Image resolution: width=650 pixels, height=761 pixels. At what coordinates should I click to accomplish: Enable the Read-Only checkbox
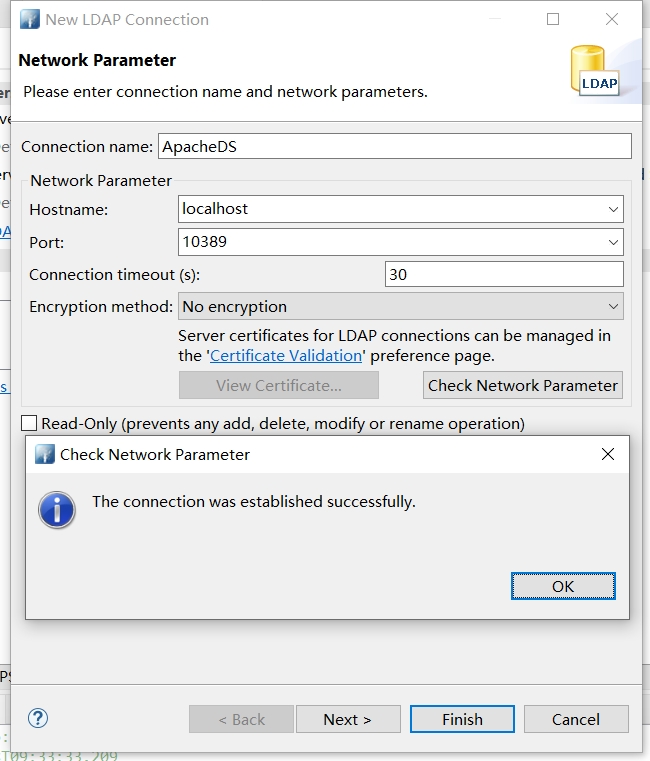coord(29,423)
